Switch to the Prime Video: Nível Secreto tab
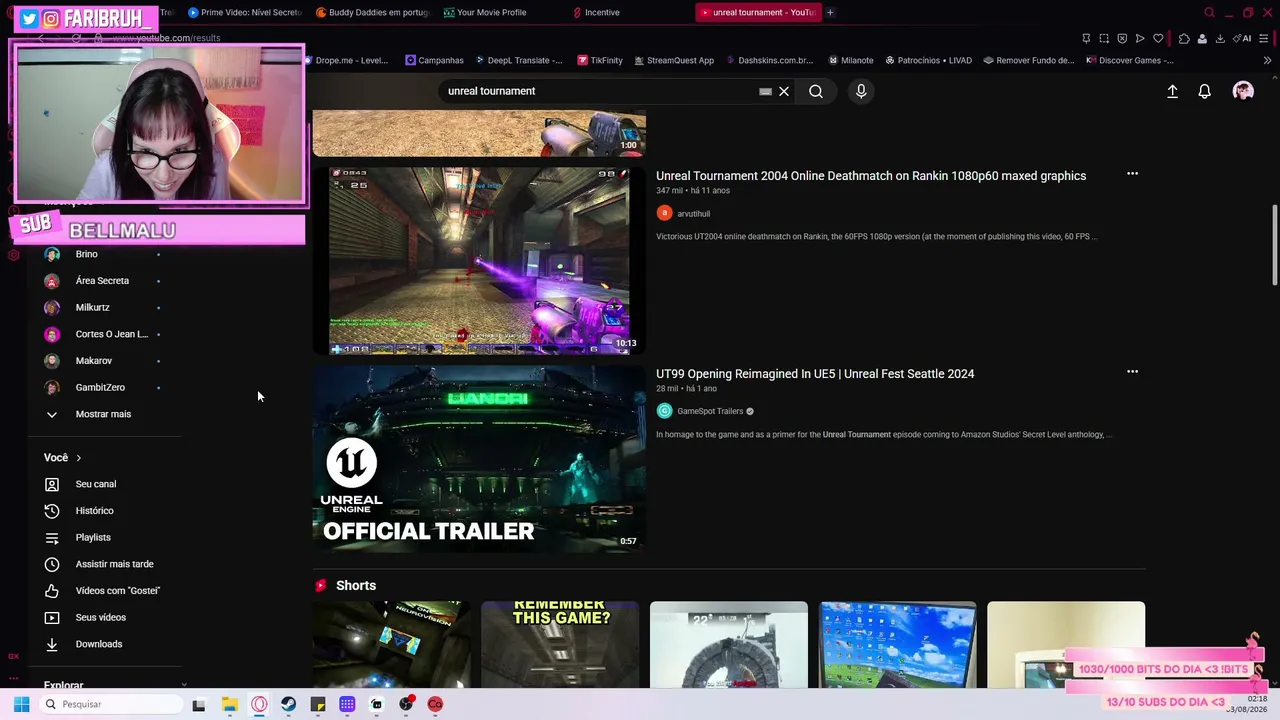 click(x=244, y=13)
